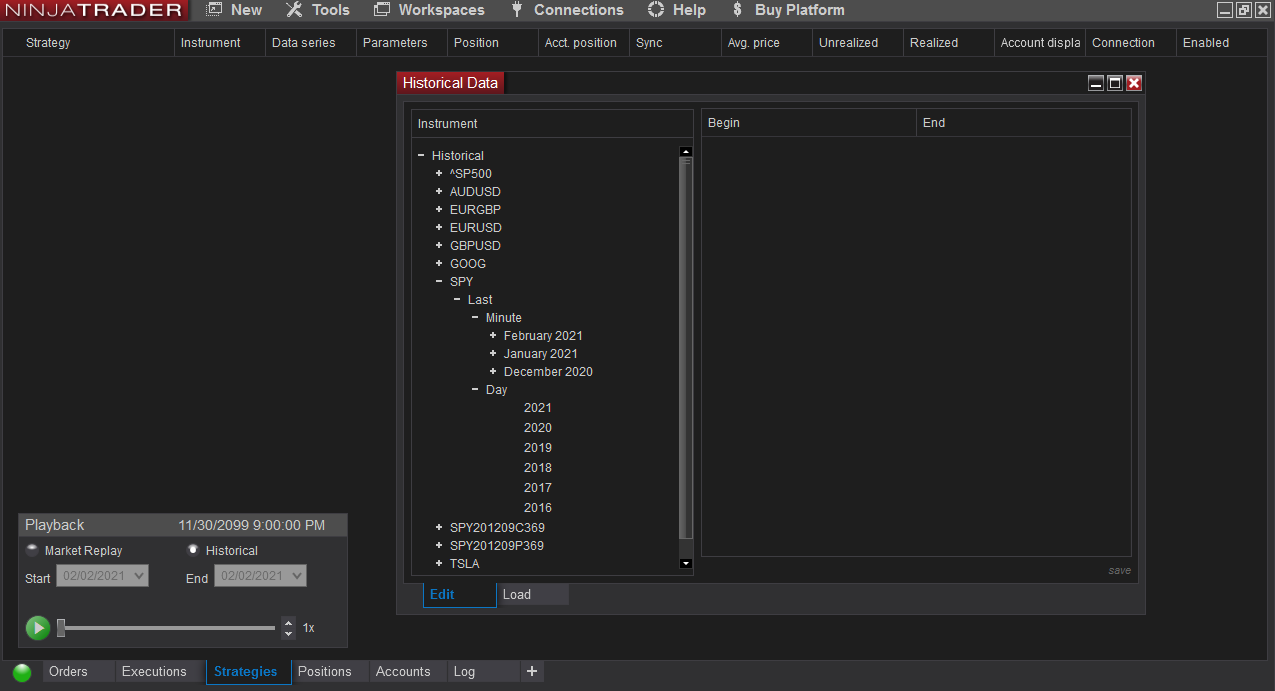Expand February 2021 minute data
Image resolution: width=1275 pixels, height=691 pixels.
[x=493, y=336]
